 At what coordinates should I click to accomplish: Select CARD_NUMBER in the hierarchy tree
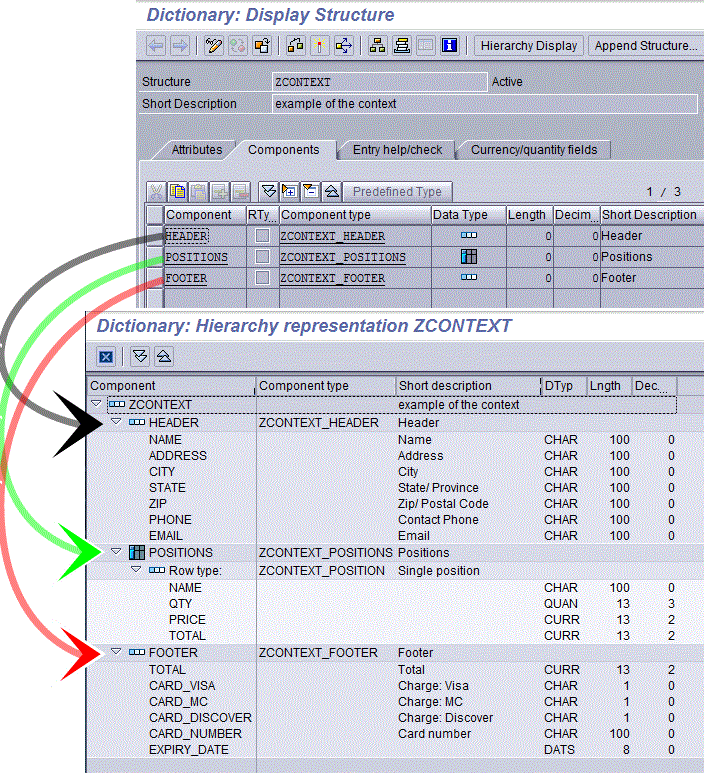pyautogui.click(x=195, y=734)
